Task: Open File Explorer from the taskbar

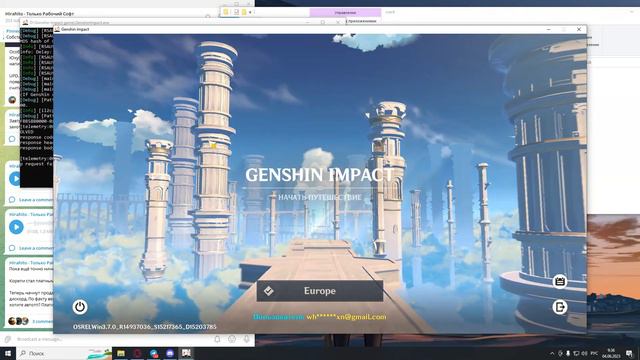Action: pyautogui.click(x=121, y=353)
